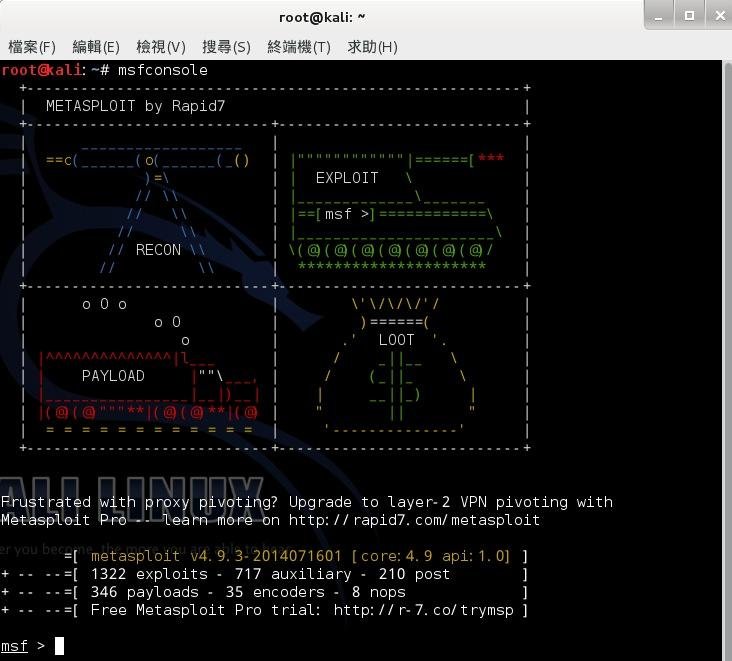Click the terminal vertical scrollbar
This screenshot has width=732, height=661.
(727, 359)
